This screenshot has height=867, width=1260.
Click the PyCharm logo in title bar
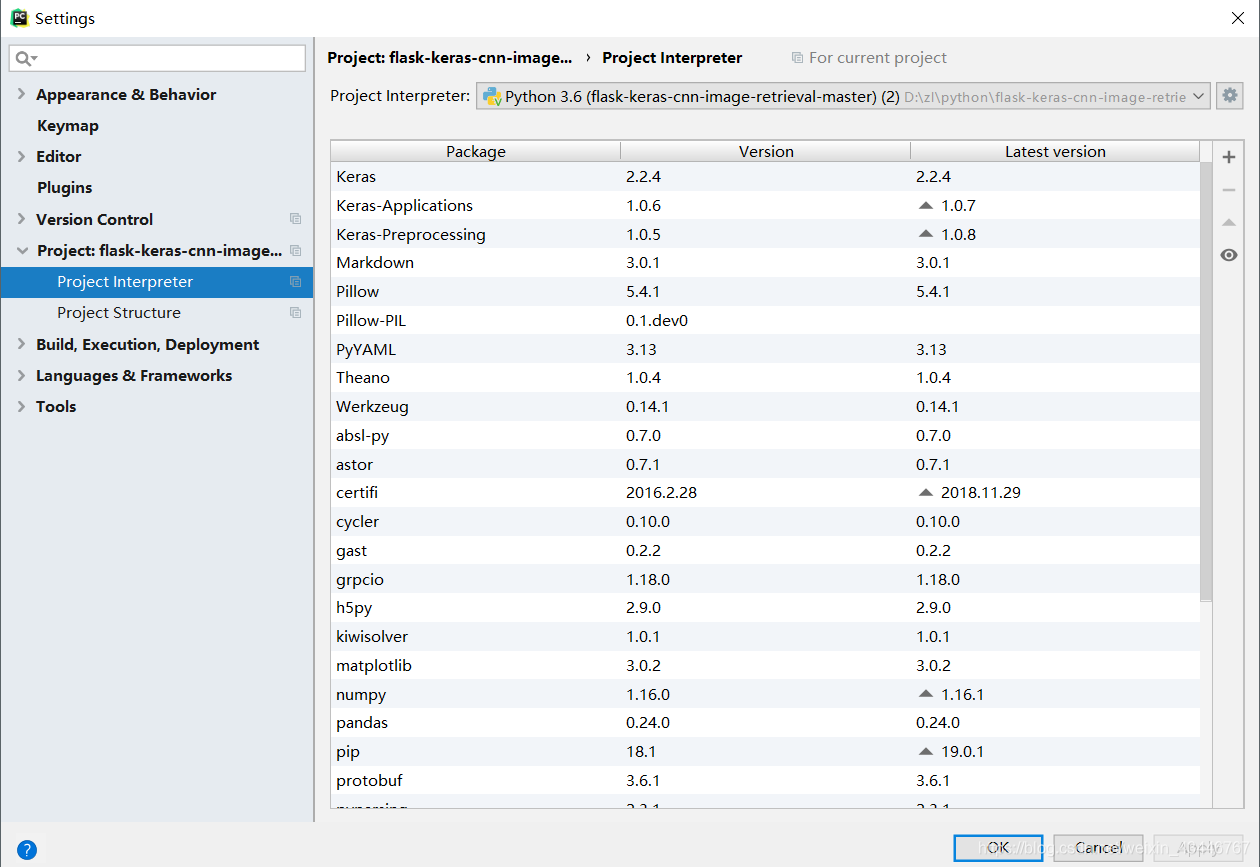click(19, 18)
